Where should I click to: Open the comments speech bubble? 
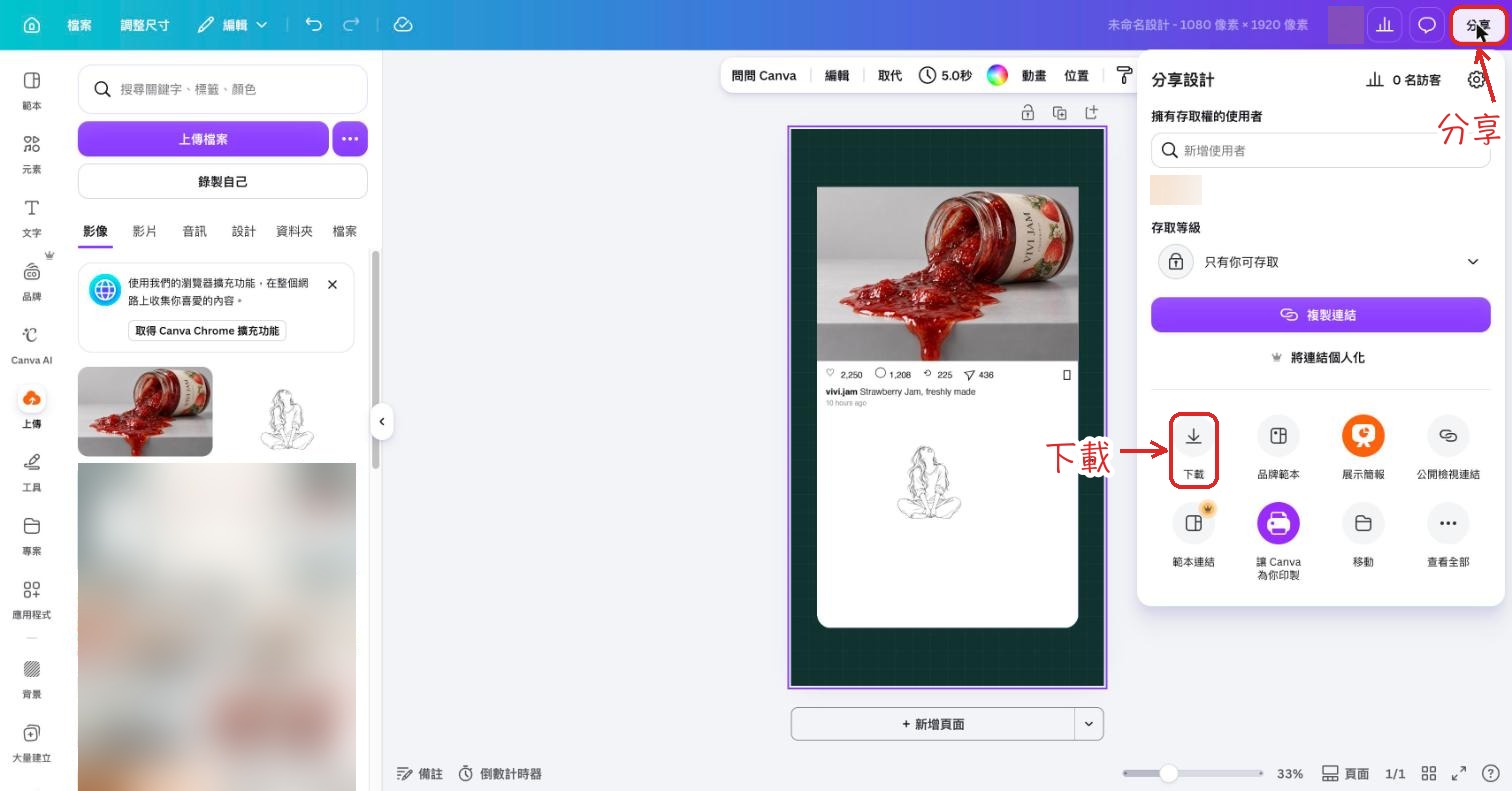point(1427,25)
